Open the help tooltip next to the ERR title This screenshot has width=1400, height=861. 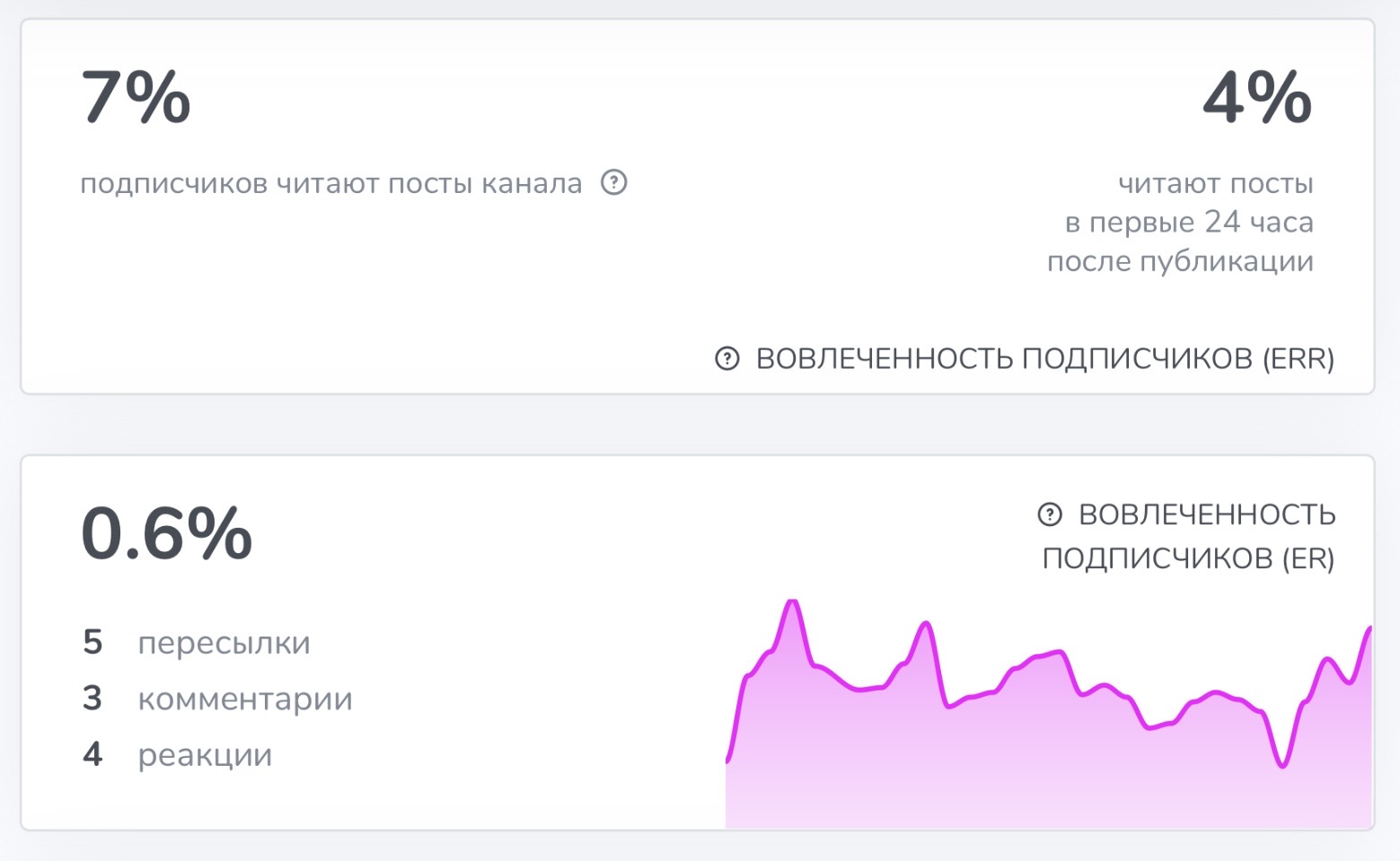point(726,359)
